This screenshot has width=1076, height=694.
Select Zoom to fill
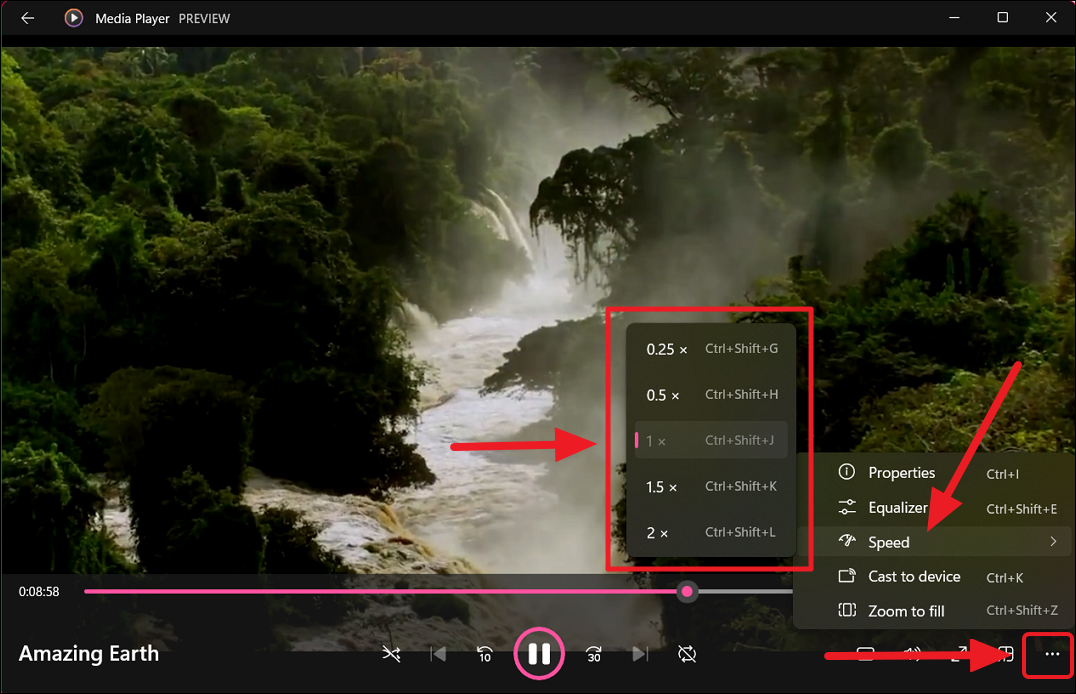tap(906, 610)
